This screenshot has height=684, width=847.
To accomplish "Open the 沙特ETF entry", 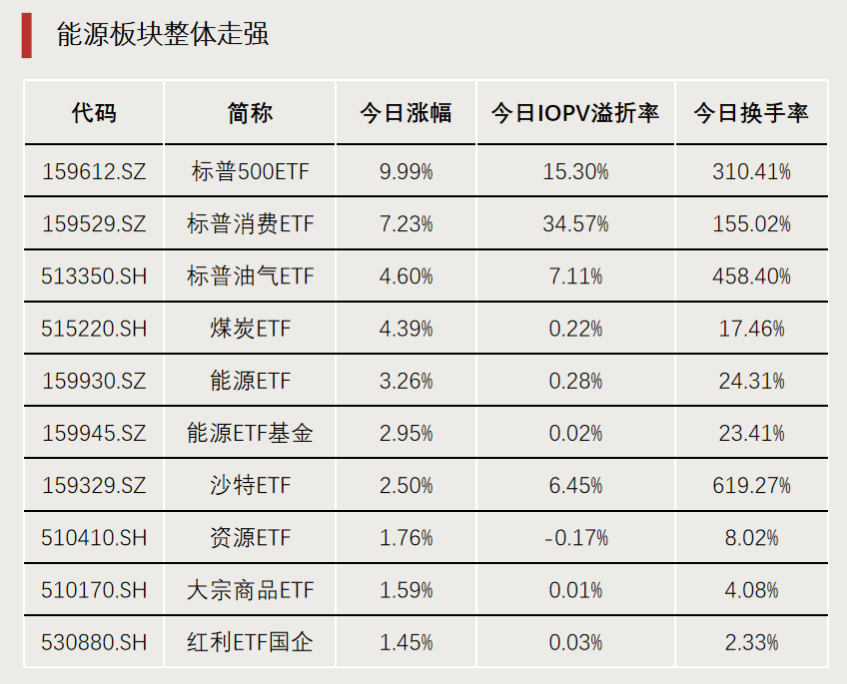I will click(250, 485).
